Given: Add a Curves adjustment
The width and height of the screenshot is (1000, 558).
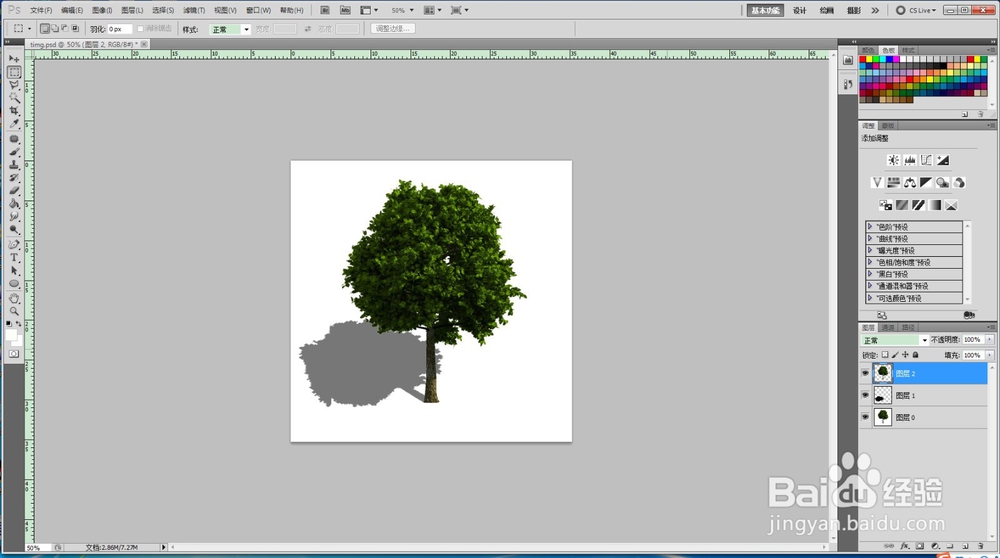Looking at the screenshot, I should (x=926, y=160).
